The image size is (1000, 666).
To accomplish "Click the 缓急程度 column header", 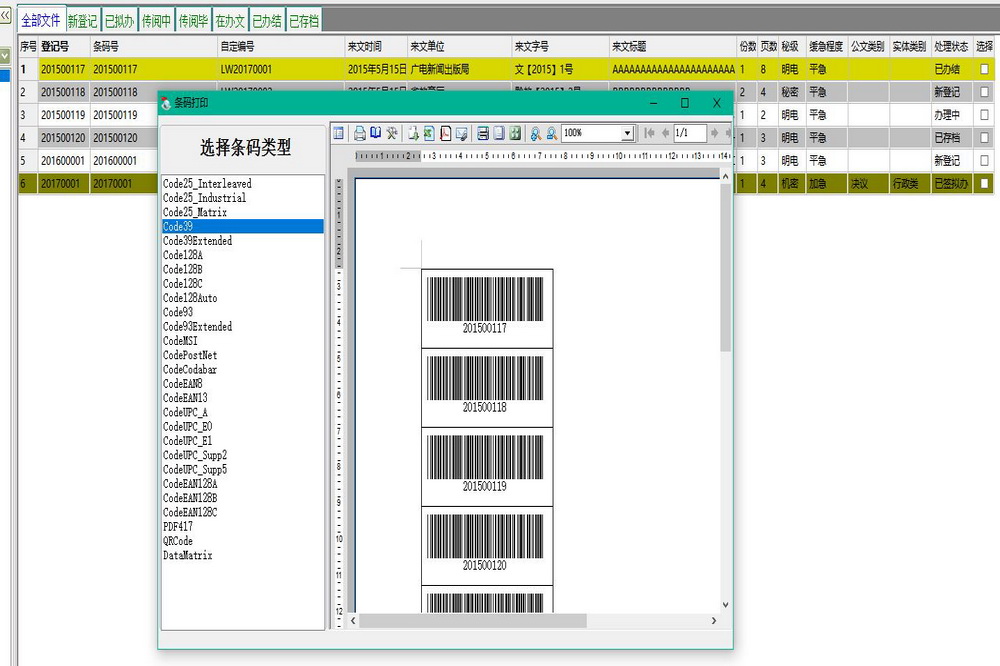I will (826, 46).
